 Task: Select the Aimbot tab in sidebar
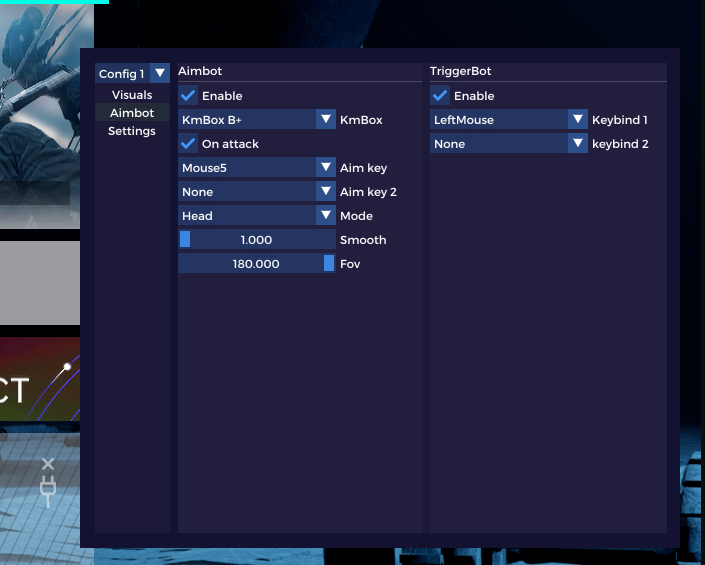(132, 113)
